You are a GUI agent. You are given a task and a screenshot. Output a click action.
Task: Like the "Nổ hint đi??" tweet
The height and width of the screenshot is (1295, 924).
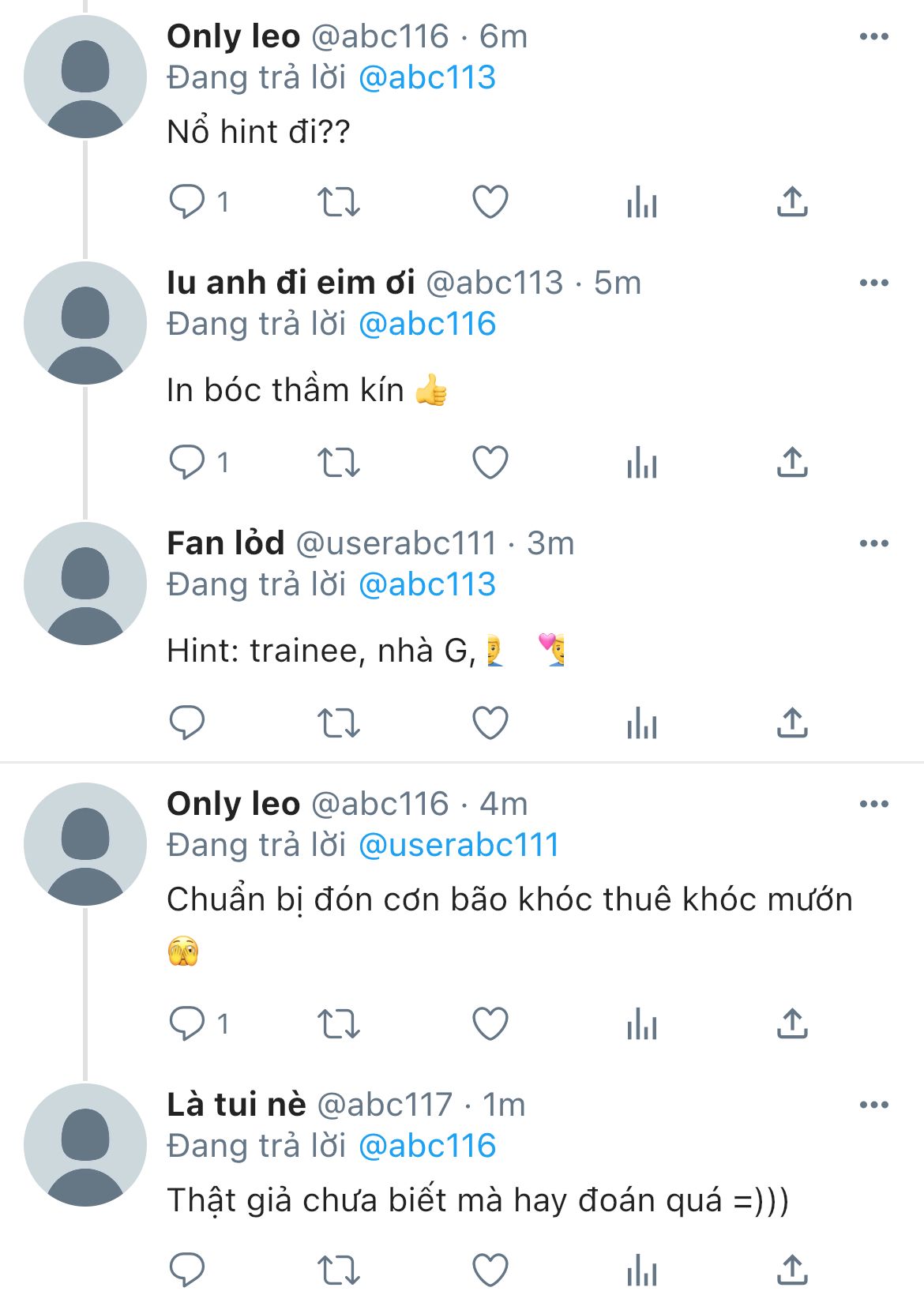point(490,201)
